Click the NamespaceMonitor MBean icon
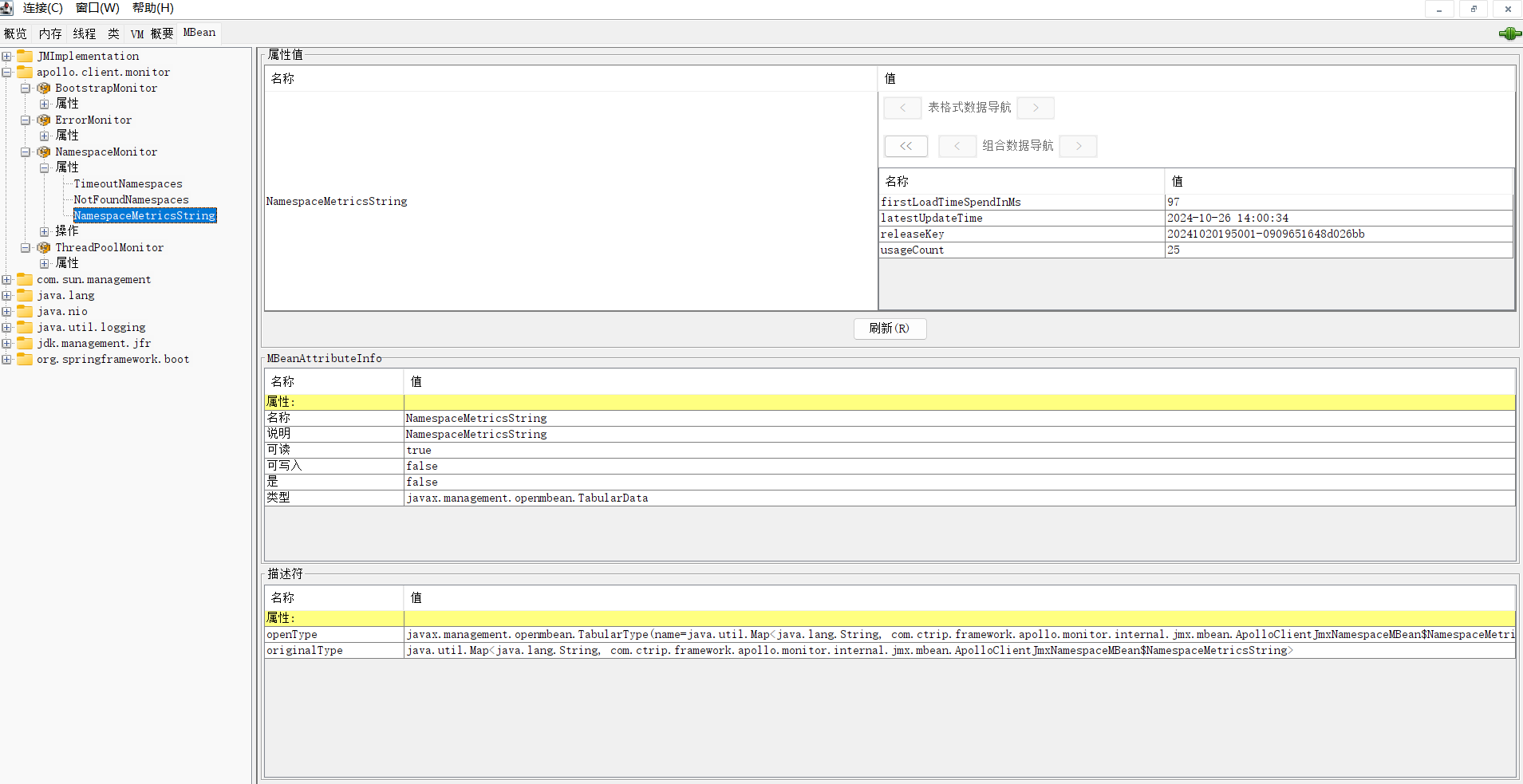This screenshot has width=1523, height=784. point(44,152)
